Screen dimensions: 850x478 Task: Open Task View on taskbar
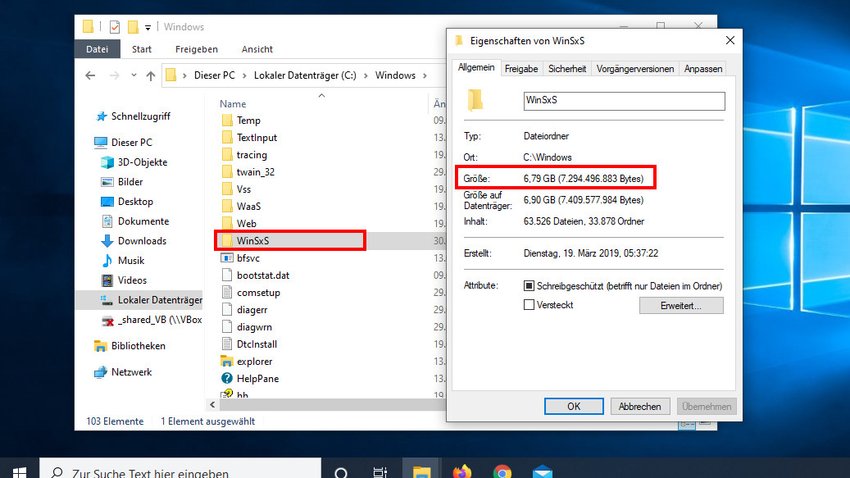coord(381,473)
